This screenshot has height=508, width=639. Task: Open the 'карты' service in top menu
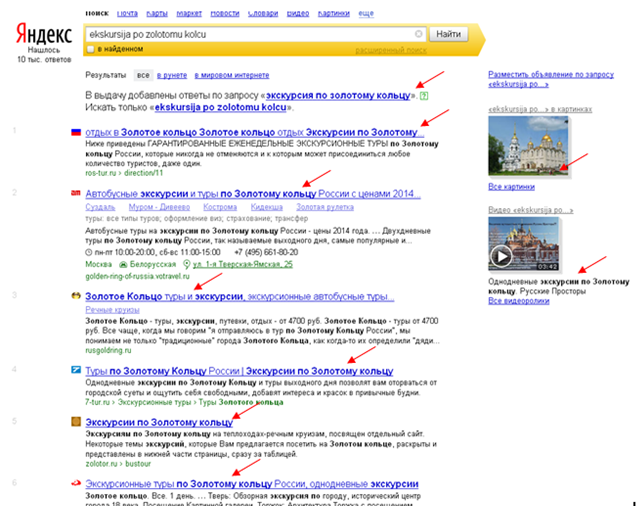(x=157, y=14)
